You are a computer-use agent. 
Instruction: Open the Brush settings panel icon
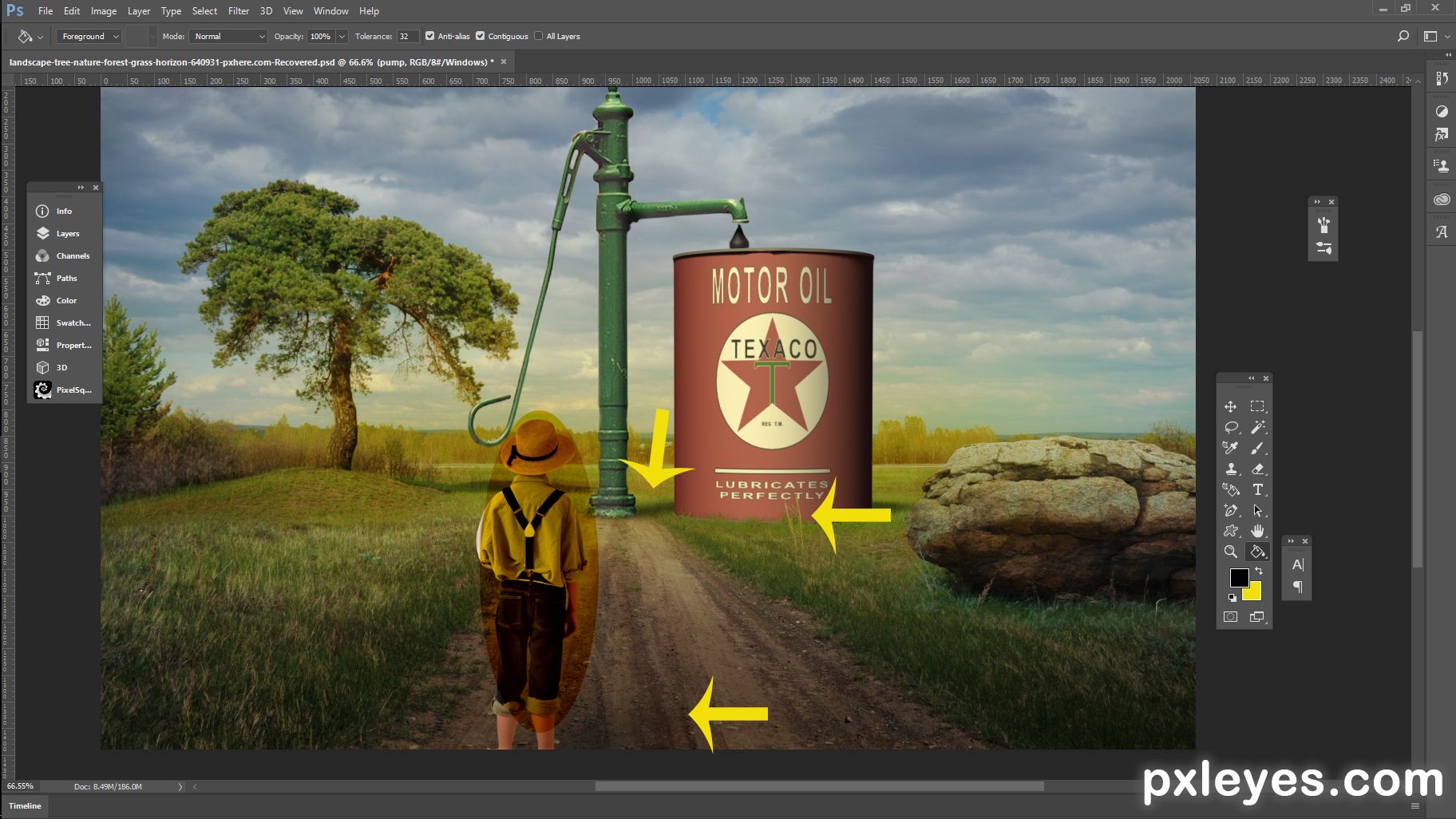(x=1323, y=248)
